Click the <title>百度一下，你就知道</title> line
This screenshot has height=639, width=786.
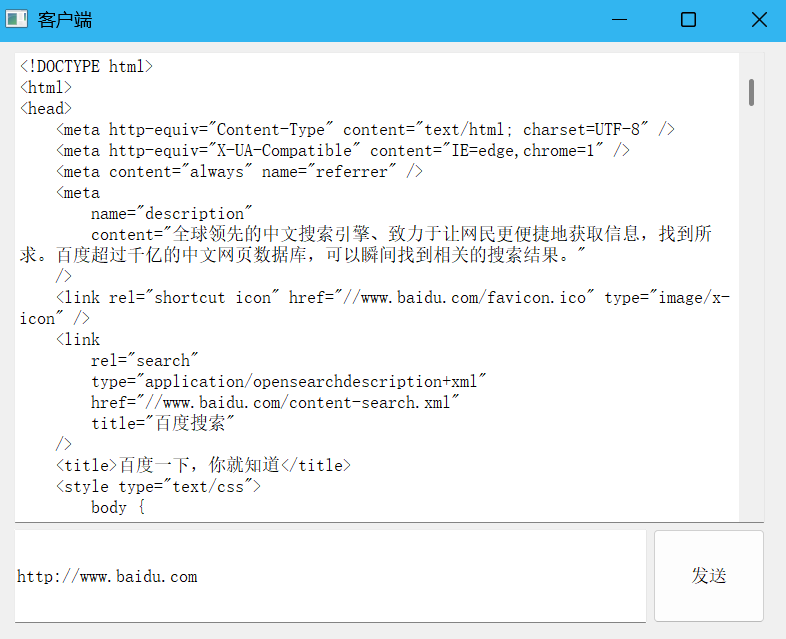point(204,465)
